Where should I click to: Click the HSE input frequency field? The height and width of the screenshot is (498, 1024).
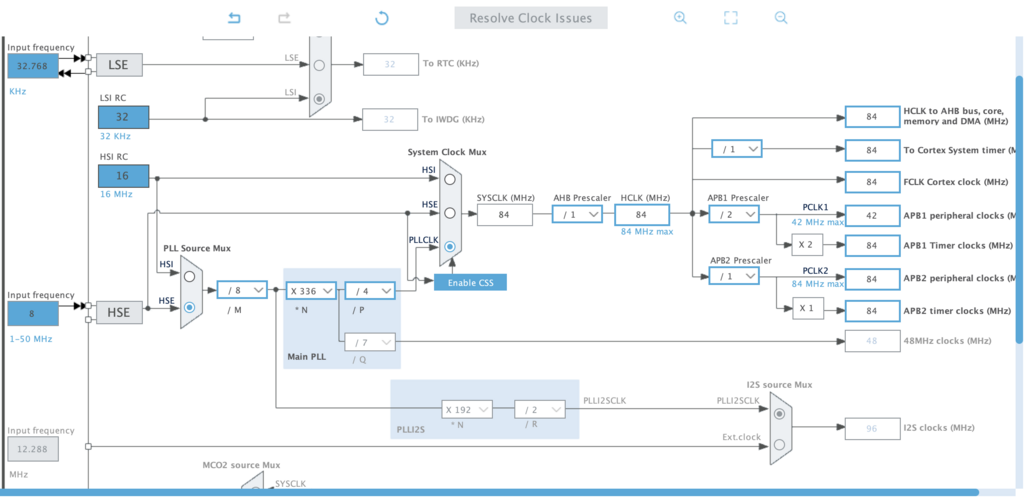pyautogui.click(x=33, y=314)
